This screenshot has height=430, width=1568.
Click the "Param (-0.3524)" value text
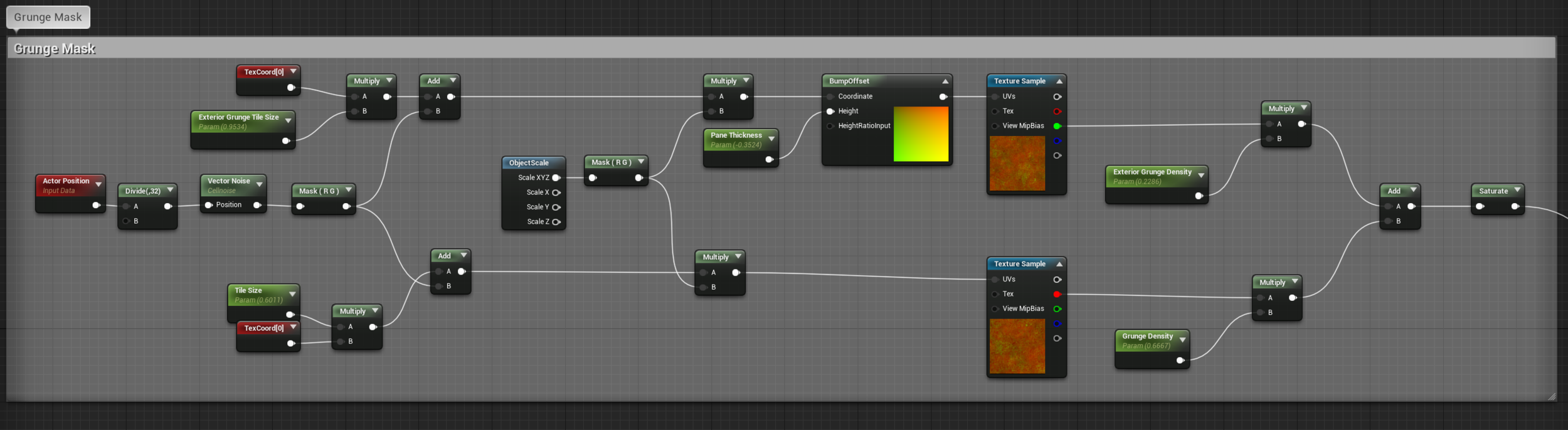(x=736, y=145)
